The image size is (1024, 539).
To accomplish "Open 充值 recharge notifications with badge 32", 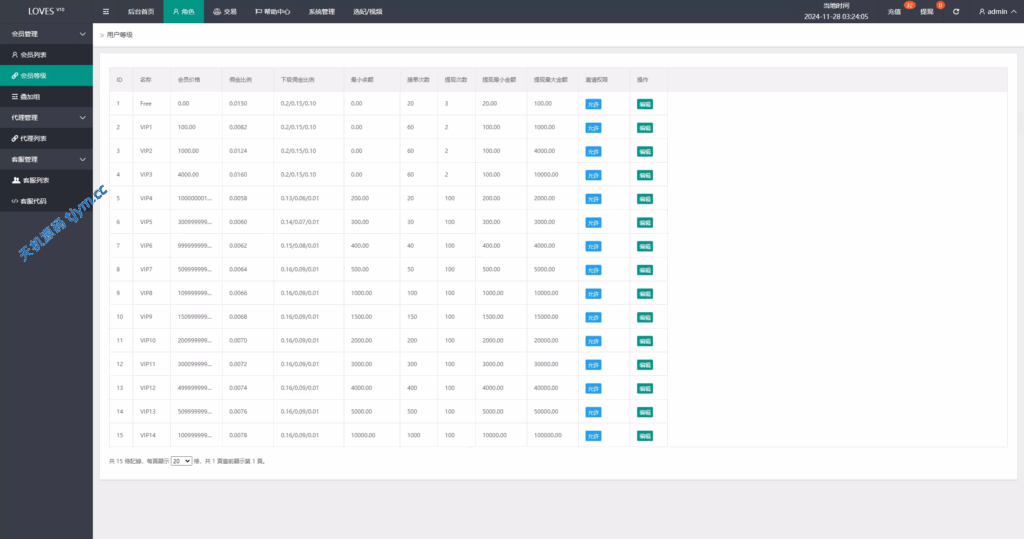I will tap(894, 11).
